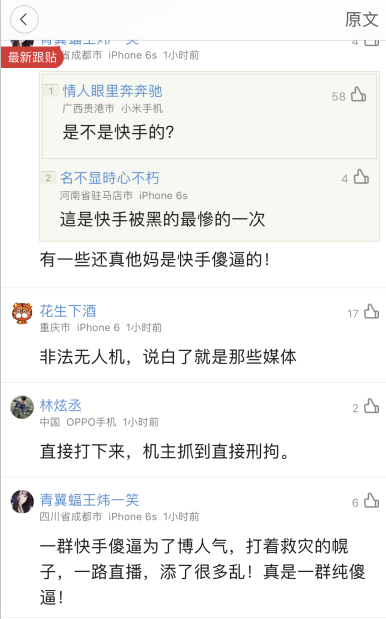The height and width of the screenshot is (619, 386).
Task: Like 名不显時心不朽's quoted comment
Action: click(361, 177)
